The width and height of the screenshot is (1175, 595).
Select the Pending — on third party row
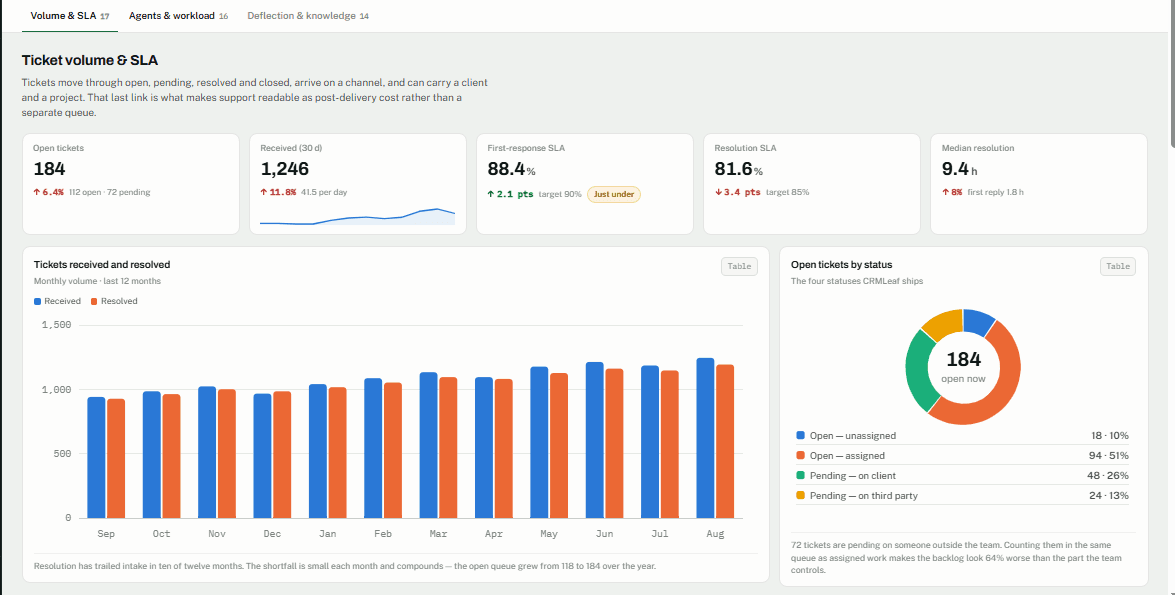click(x=963, y=495)
